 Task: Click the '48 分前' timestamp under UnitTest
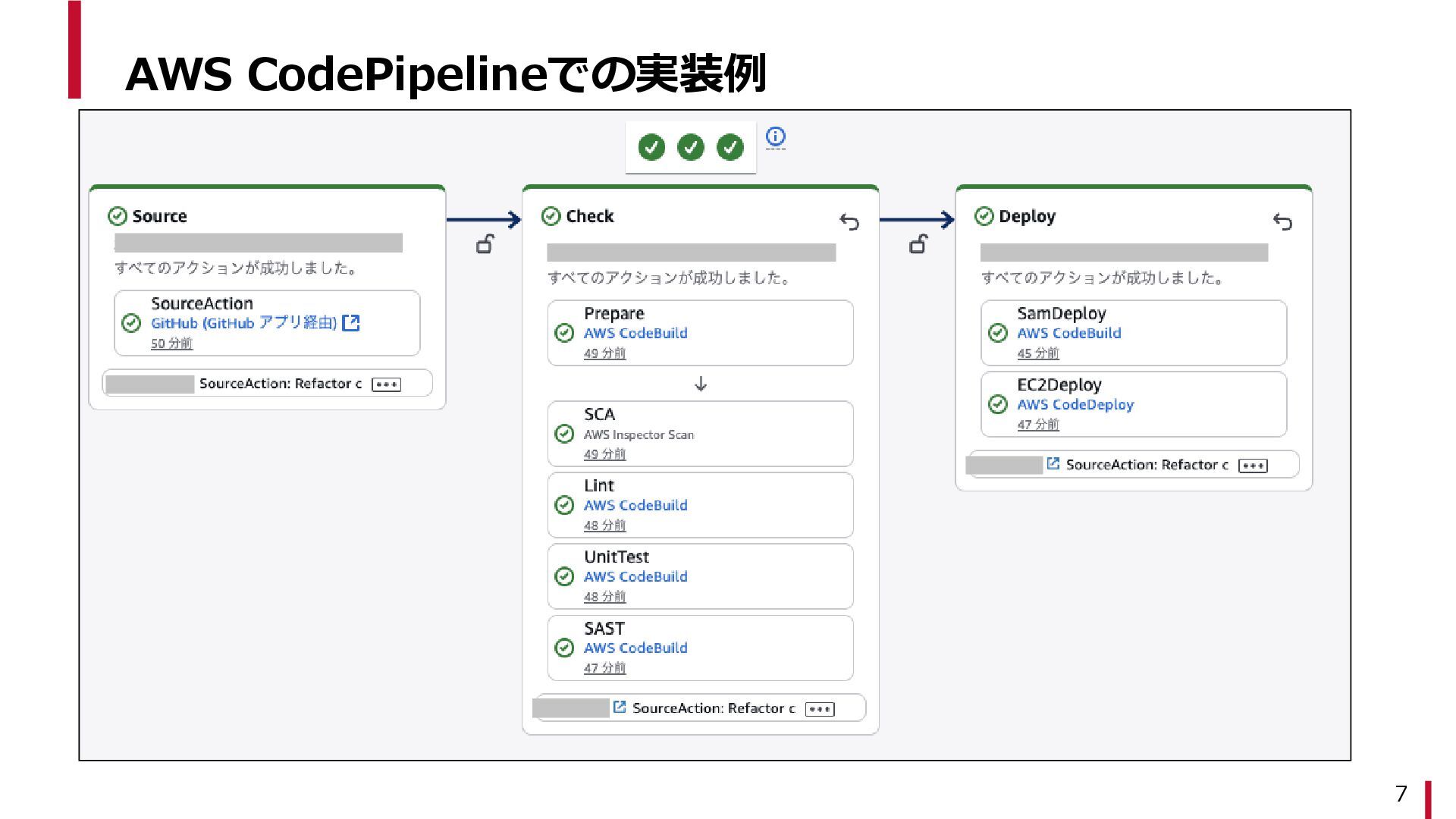coord(604,597)
